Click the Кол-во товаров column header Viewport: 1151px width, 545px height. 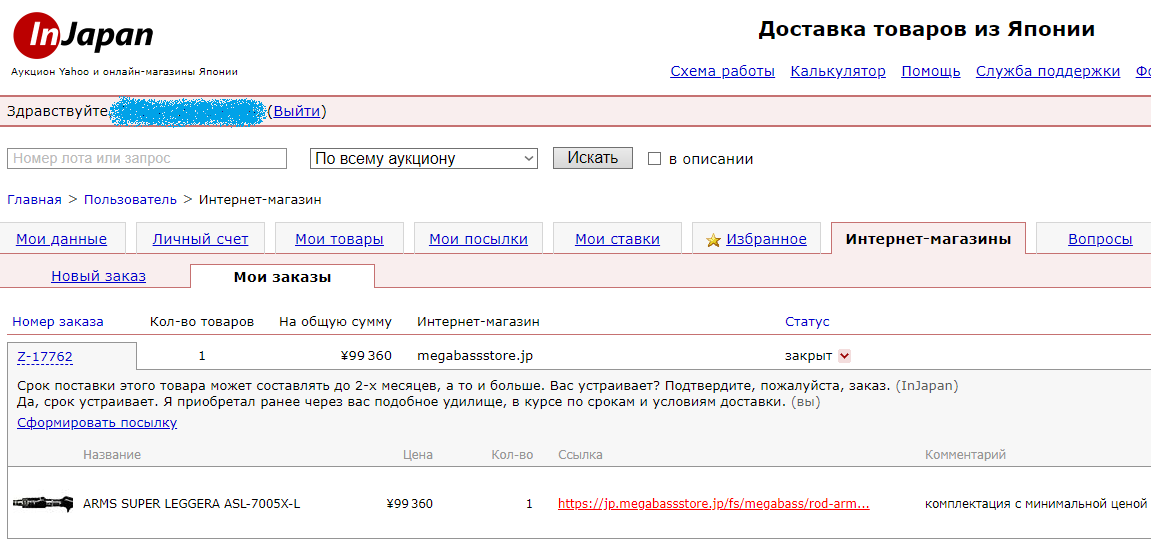pos(202,322)
